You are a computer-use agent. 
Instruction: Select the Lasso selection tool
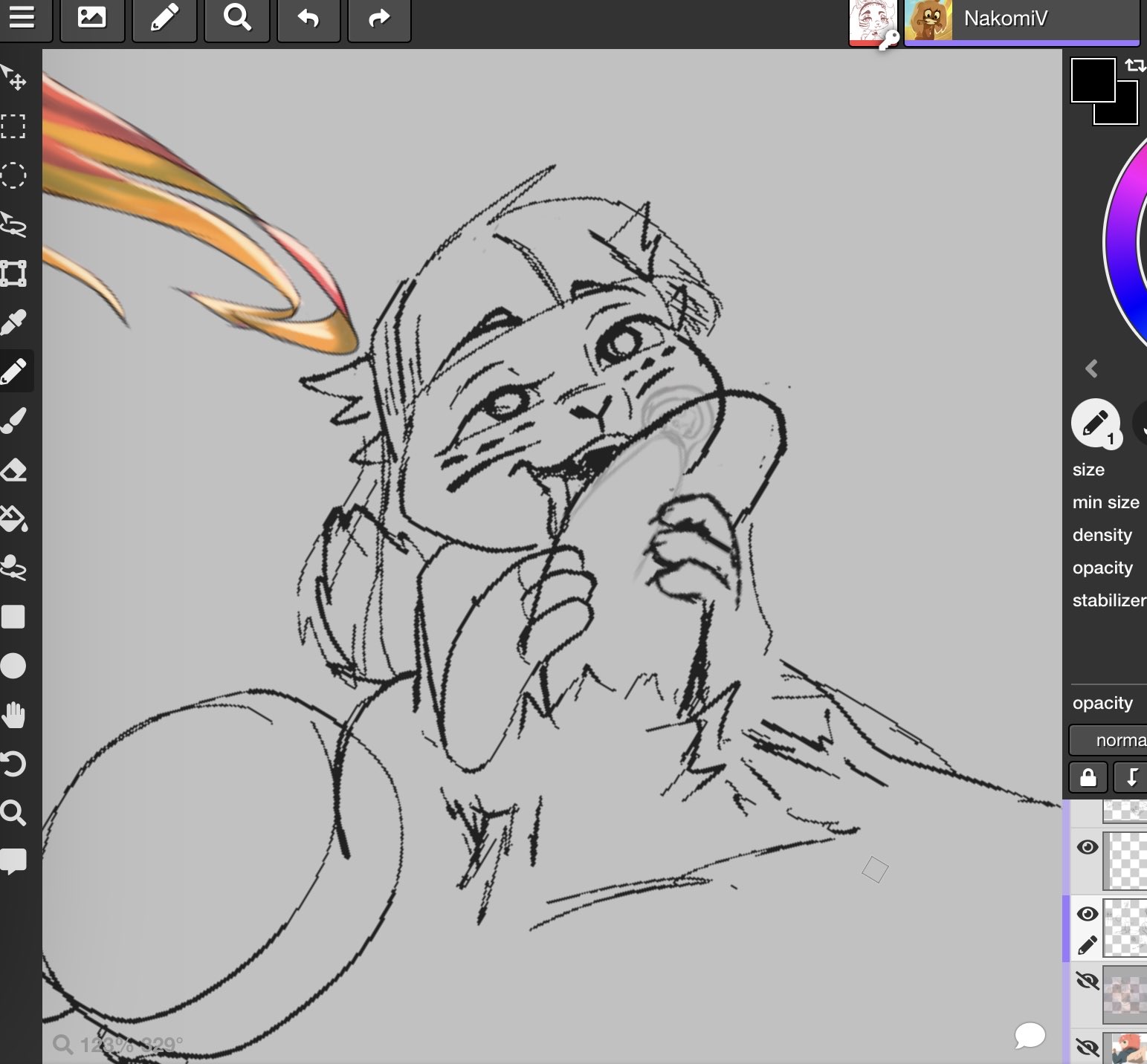tap(14, 224)
